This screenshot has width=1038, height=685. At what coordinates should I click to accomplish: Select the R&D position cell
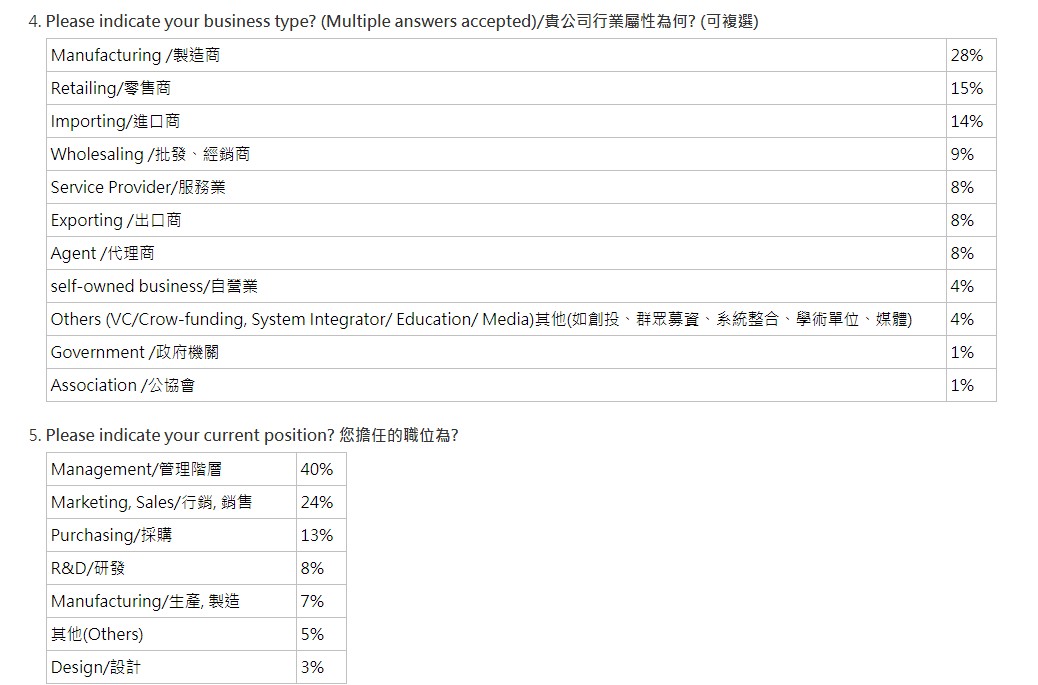coord(171,569)
